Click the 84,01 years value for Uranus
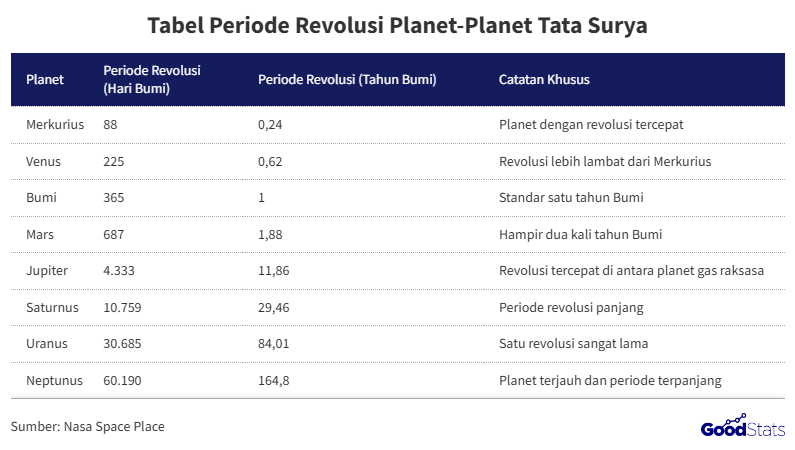Image resolution: width=795 pixels, height=450 pixels. pyautogui.click(x=274, y=344)
